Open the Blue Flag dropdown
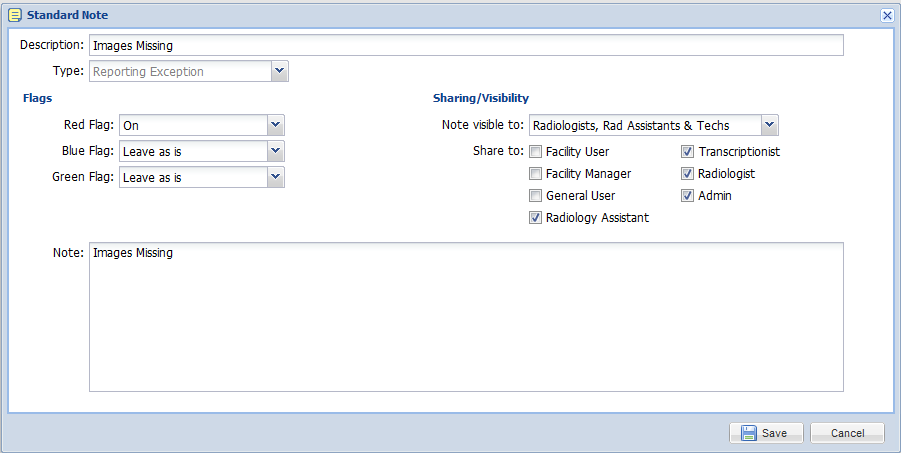901x453 pixels. pyautogui.click(x=275, y=151)
